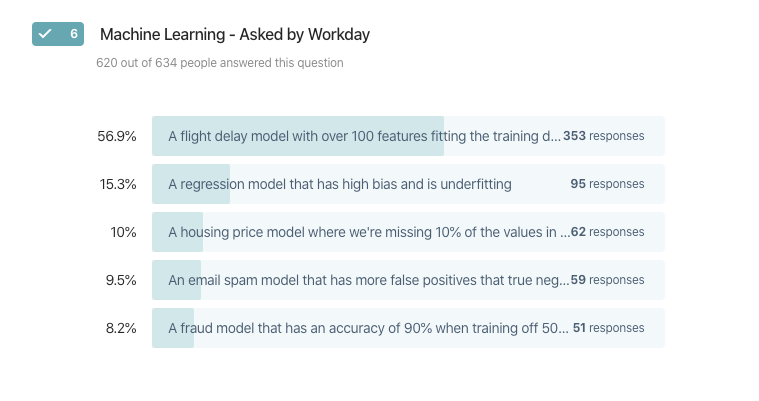Click the 51 responses count
The width and height of the screenshot is (759, 401).
point(609,328)
